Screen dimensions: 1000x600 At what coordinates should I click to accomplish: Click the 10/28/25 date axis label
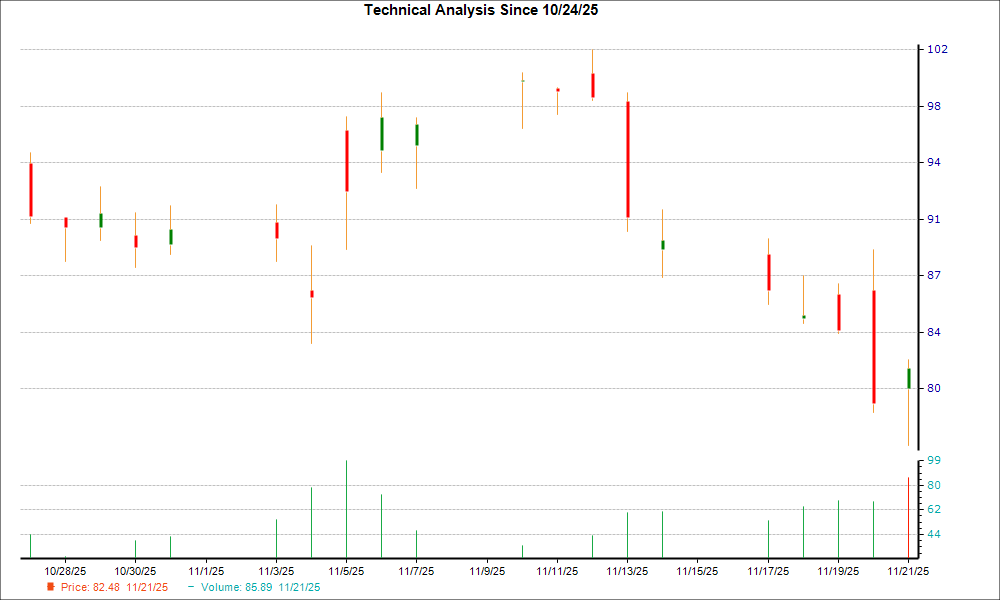[x=65, y=568]
